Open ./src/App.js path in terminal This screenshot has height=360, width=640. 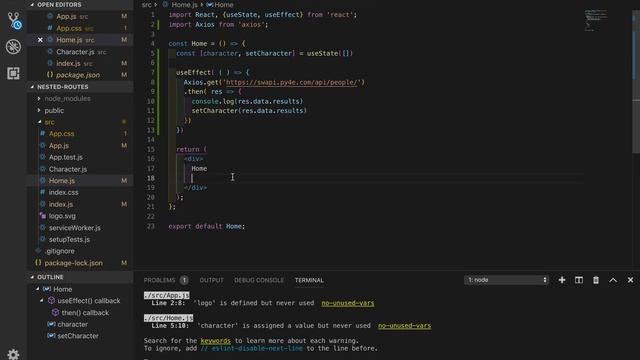coord(167,296)
